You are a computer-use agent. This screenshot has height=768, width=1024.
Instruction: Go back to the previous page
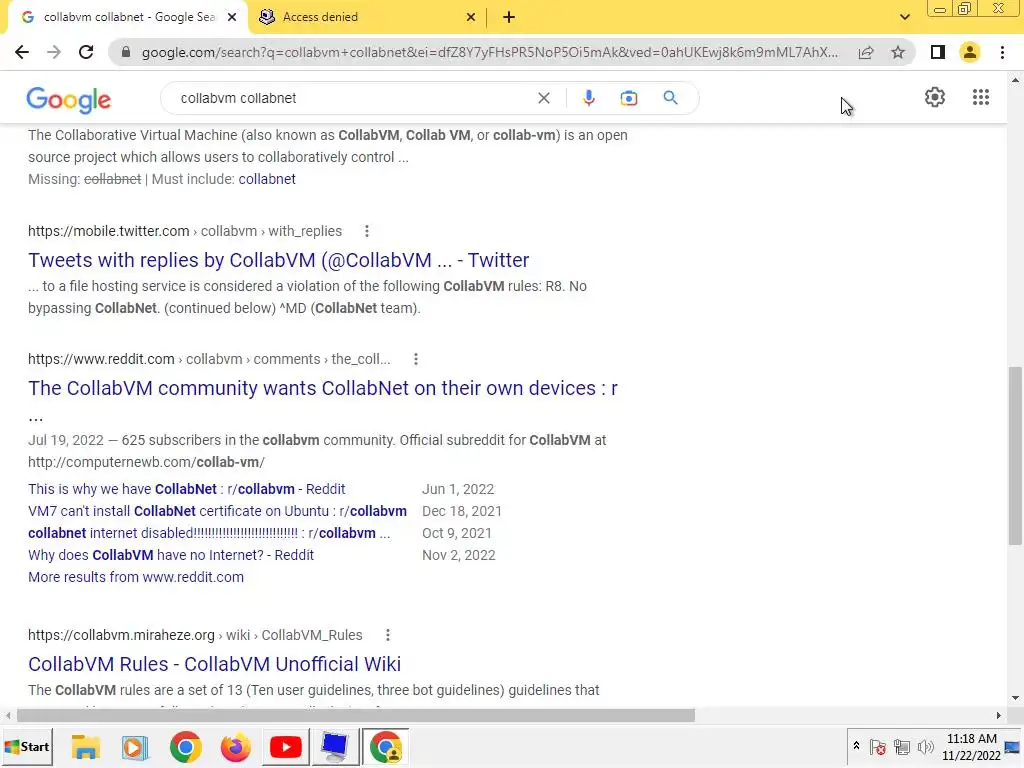[22, 52]
